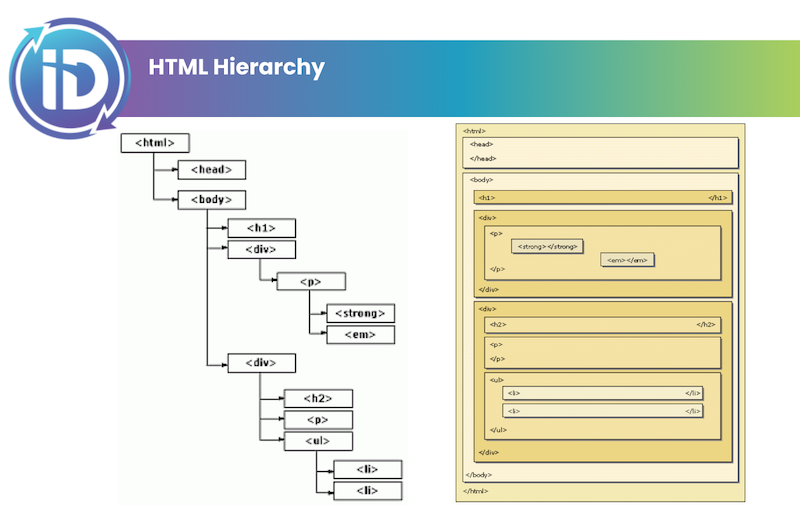Image resolution: width=800 pixels, height=518 pixels.
Task: Click the <ul> opening tag in the nested box diagram
Action: pos(497,380)
